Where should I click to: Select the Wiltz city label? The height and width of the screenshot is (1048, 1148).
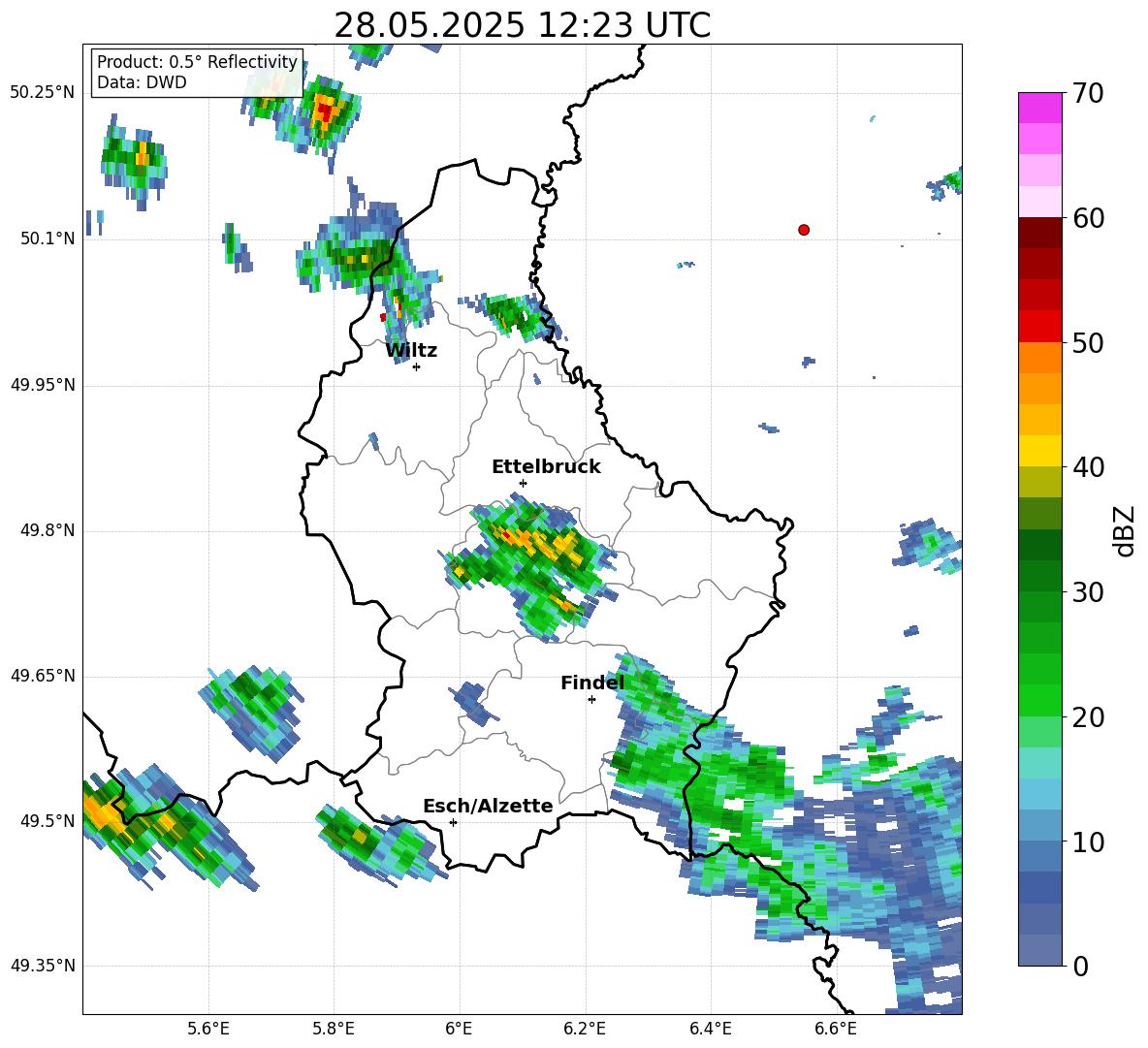tap(411, 351)
